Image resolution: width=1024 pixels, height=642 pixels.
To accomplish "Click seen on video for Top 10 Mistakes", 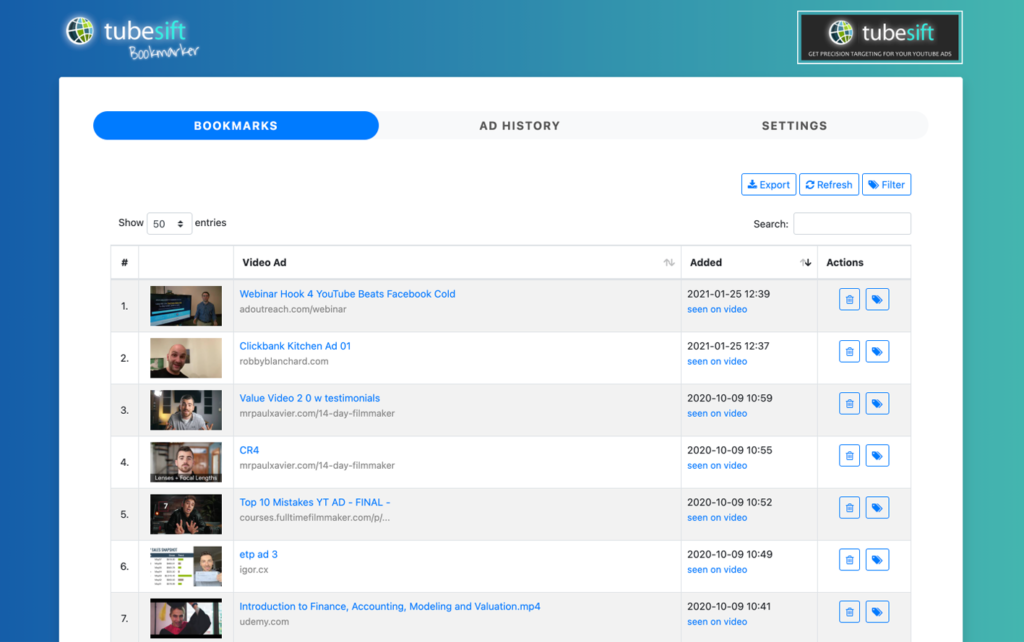I will 717,517.
